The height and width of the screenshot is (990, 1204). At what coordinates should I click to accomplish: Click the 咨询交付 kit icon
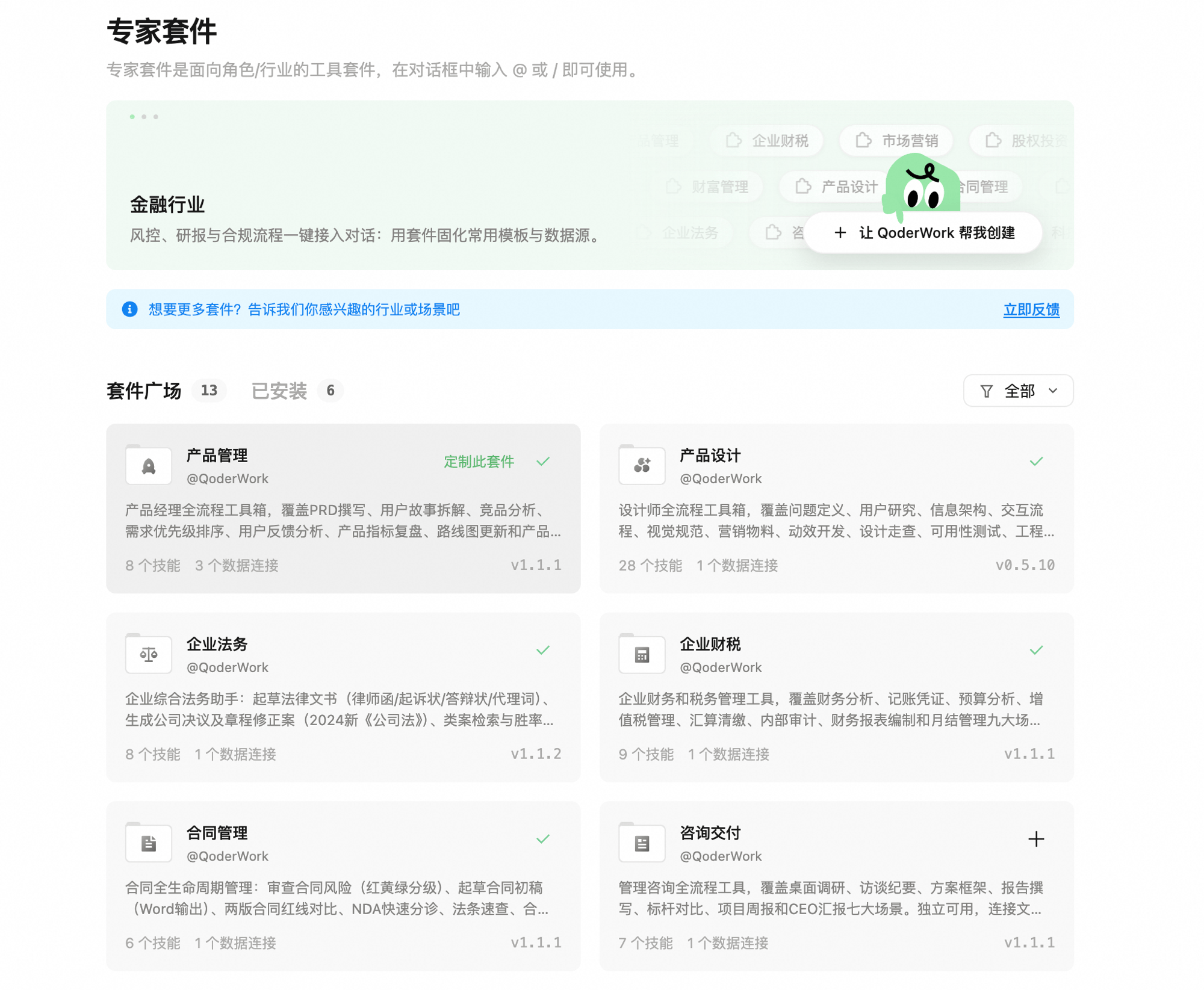pyautogui.click(x=642, y=843)
